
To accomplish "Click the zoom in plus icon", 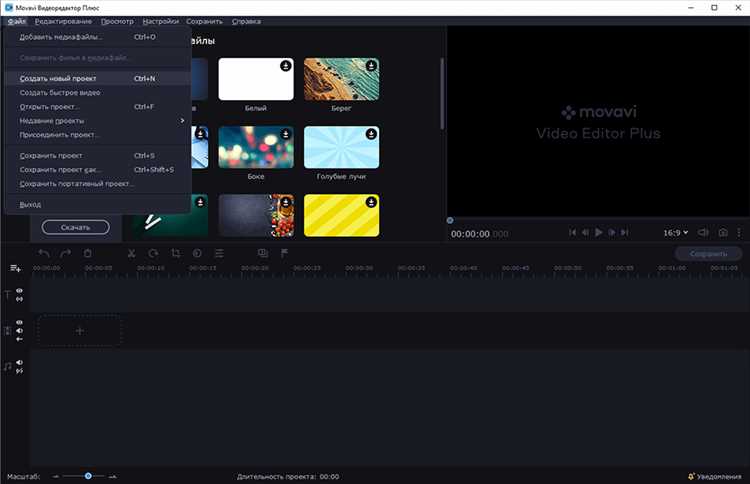I will (112, 476).
